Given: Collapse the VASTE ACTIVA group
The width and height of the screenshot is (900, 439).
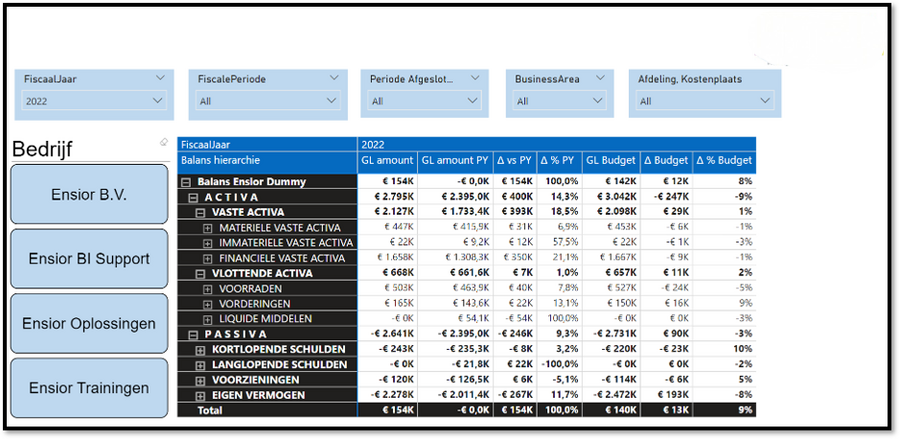Looking at the screenshot, I should 202,212.
